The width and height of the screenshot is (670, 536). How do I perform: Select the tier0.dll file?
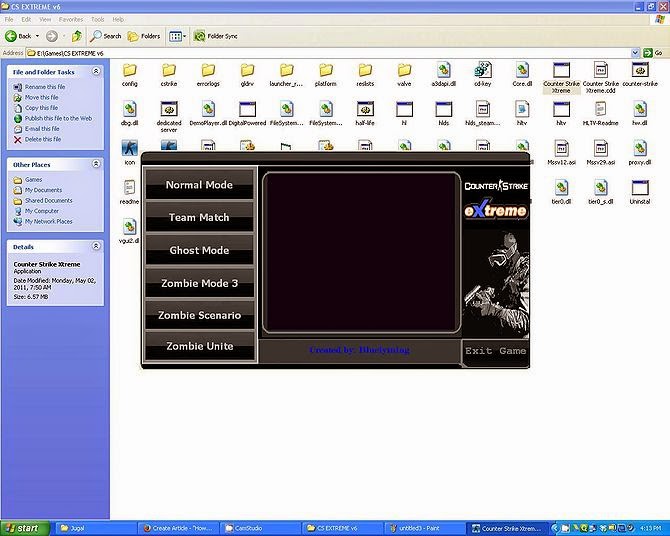[x=561, y=192]
